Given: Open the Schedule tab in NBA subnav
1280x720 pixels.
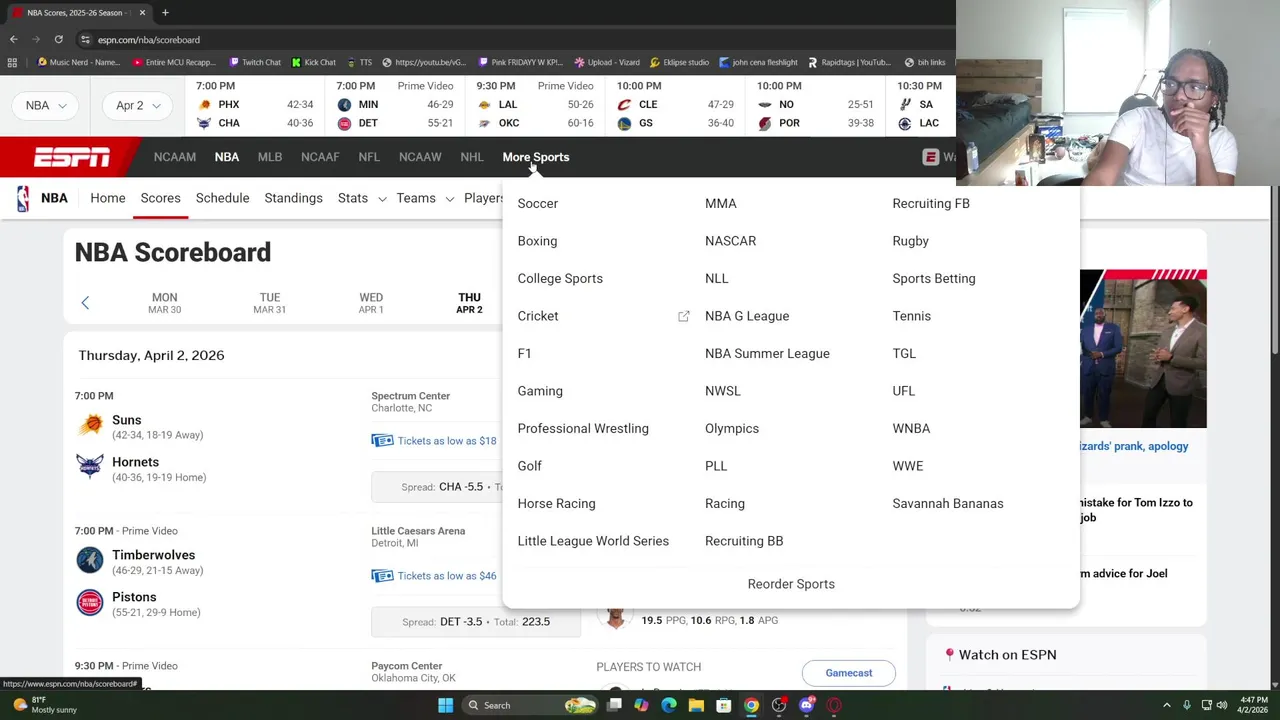Looking at the screenshot, I should 222,198.
